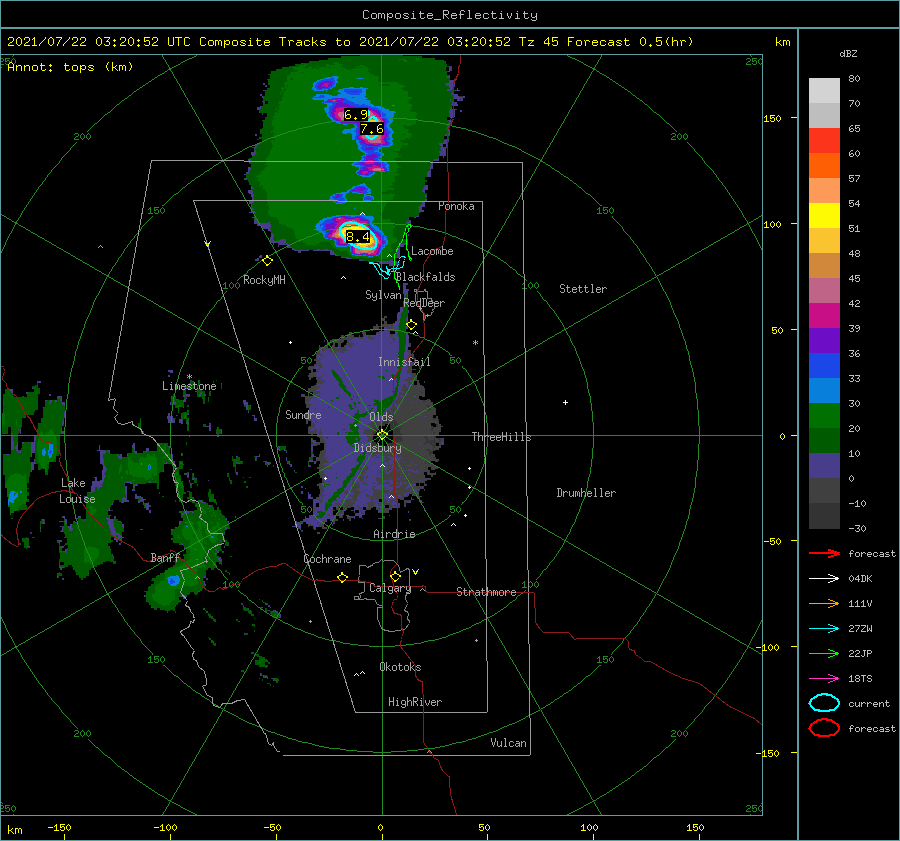Image resolution: width=900 pixels, height=841 pixels.
Task: Click the magenta 18TS arrow icon
Action: tap(824, 679)
